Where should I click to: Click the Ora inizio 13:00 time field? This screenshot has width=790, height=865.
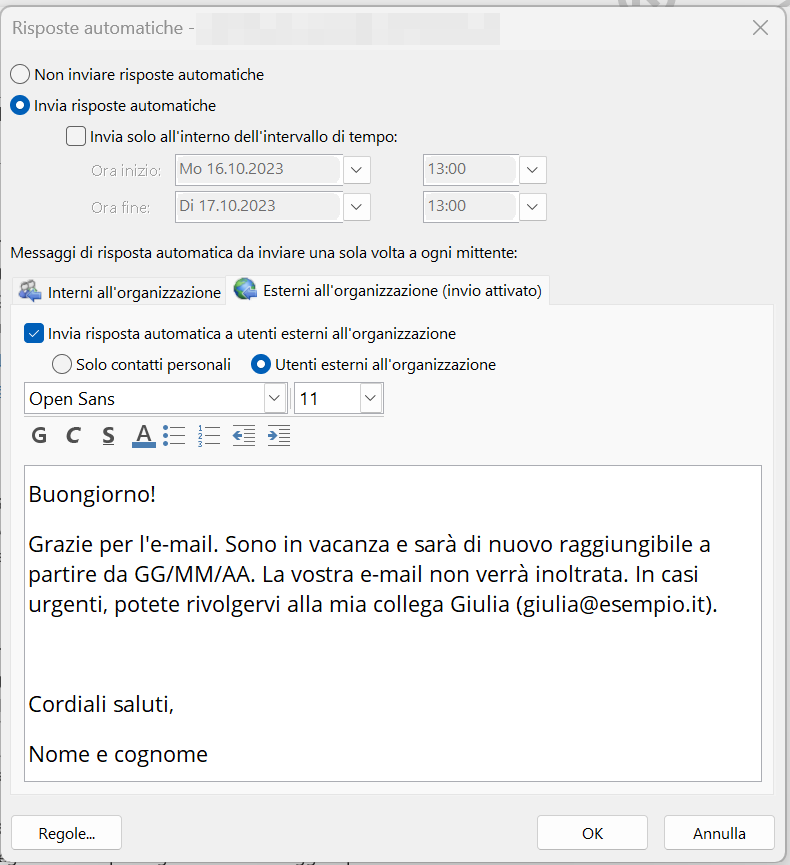tap(470, 170)
